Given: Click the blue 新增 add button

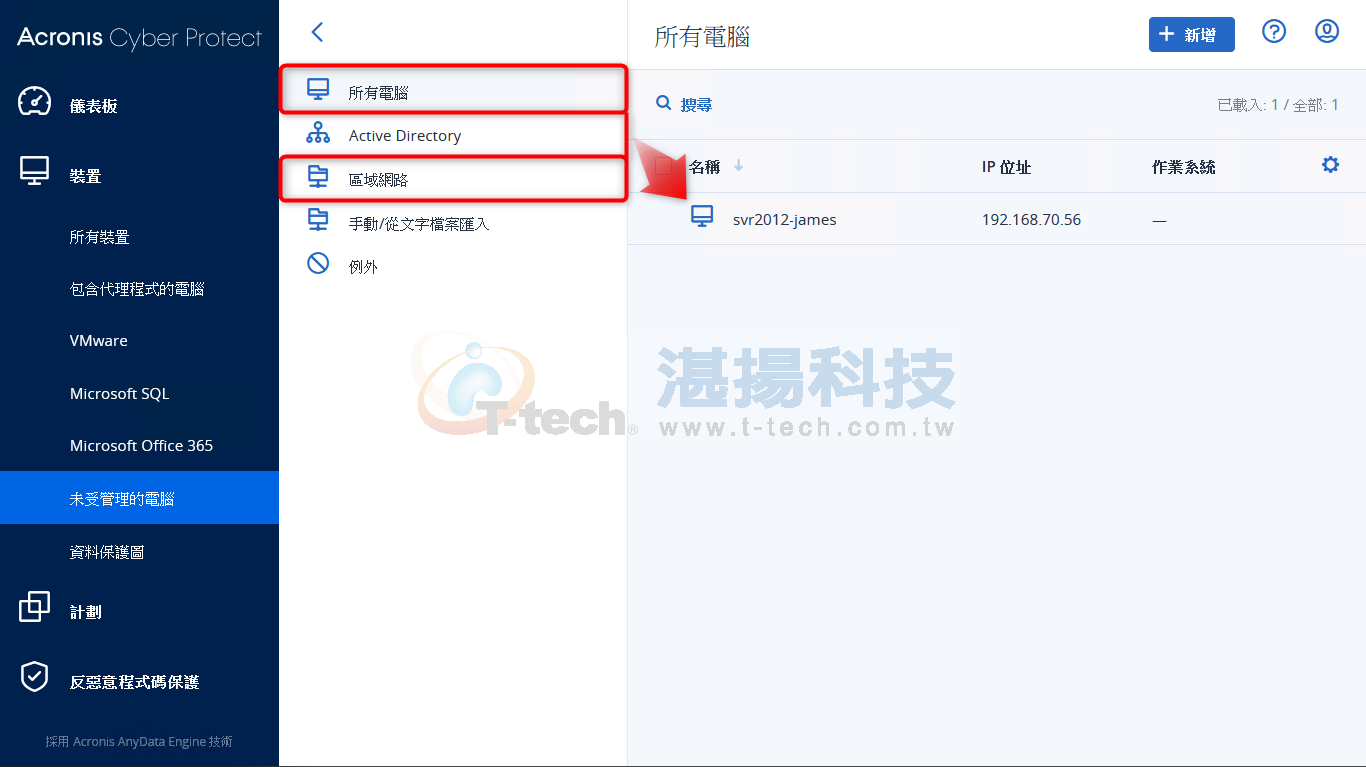Looking at the screenshot, I should point(1191,34).
